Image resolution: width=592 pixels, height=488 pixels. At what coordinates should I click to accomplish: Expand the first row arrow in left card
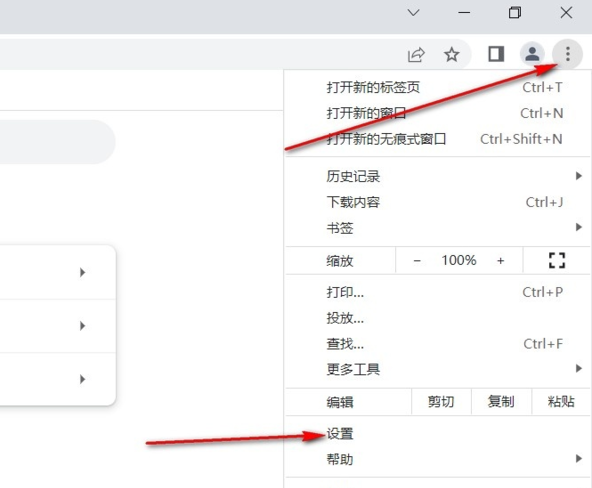coord(82,272)
